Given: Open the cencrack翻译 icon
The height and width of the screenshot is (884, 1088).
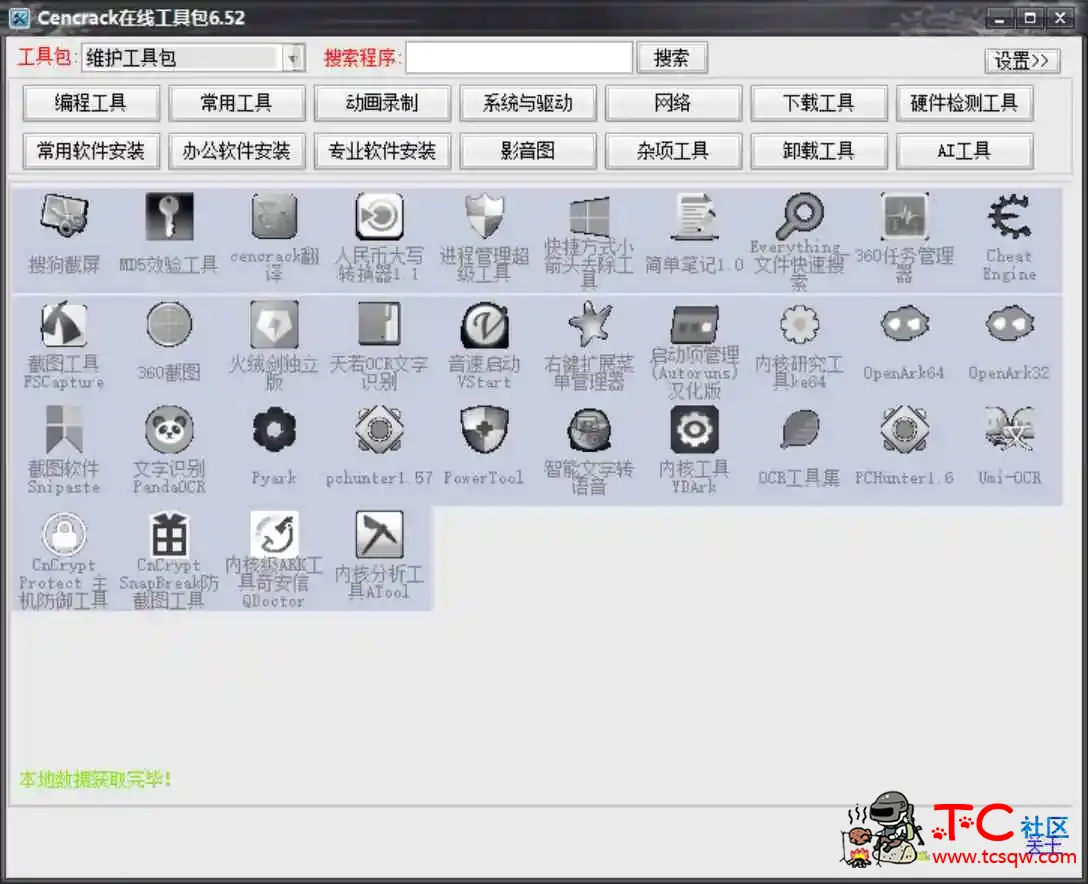Looking at the screenshot, I should click(x=274, y=216).
